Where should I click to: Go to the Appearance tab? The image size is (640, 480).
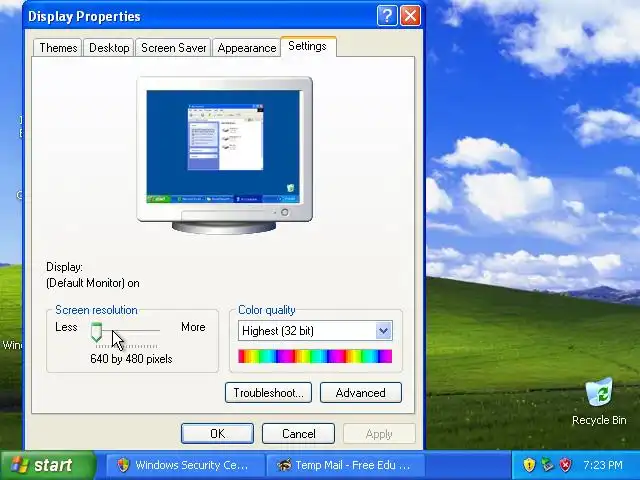click(x=246, y=48)
